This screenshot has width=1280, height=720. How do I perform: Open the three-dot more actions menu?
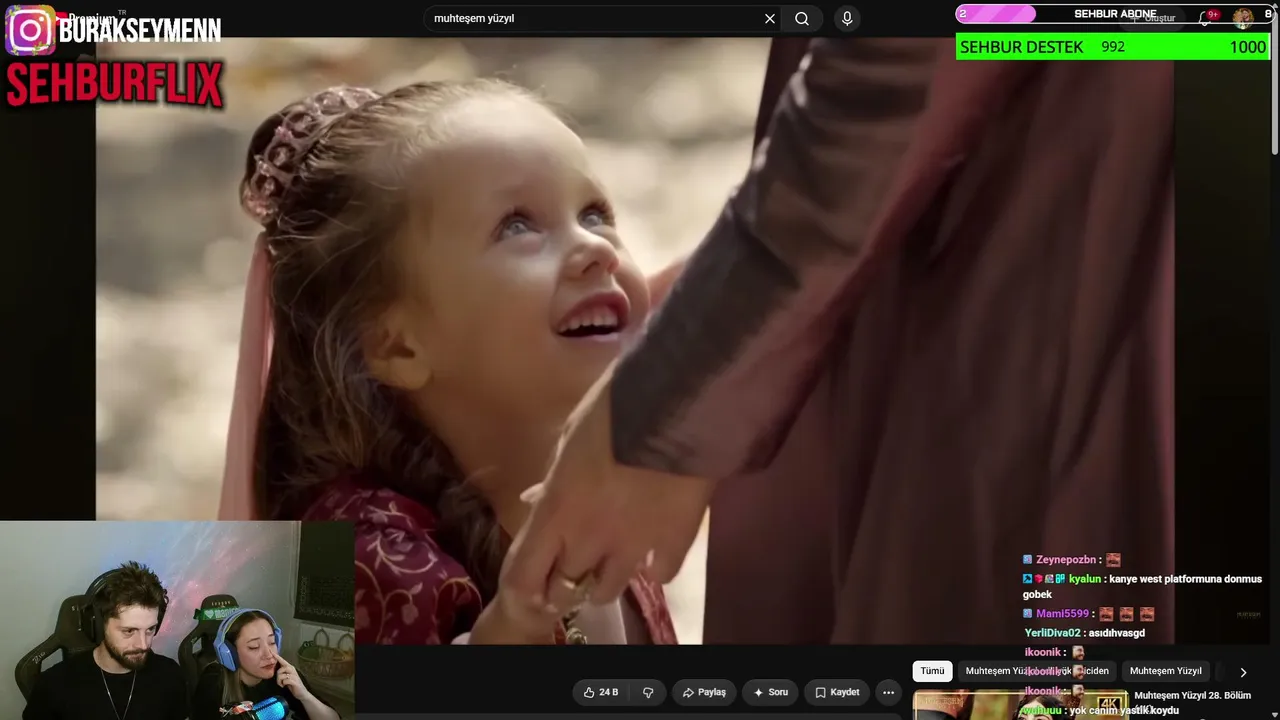point(888,692)
